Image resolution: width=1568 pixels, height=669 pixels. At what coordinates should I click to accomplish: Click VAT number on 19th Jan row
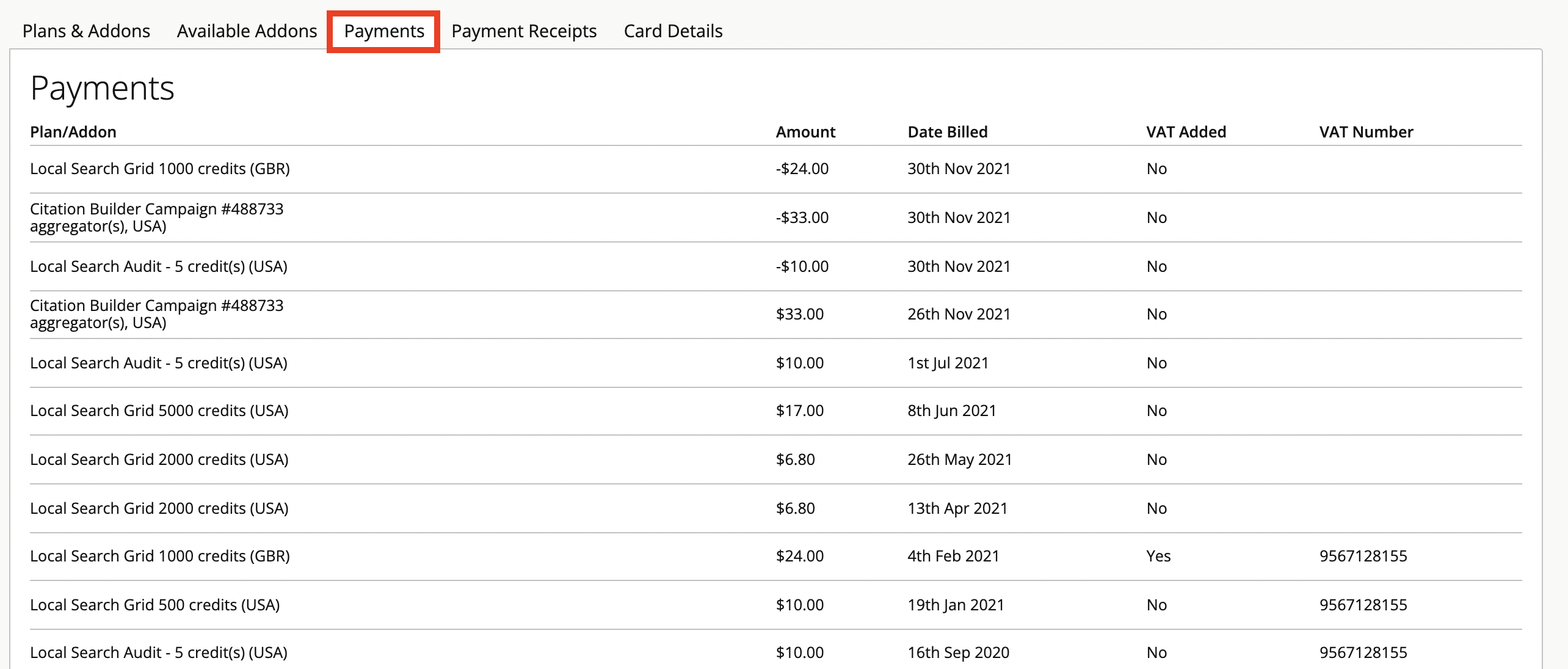(1363, 605)
